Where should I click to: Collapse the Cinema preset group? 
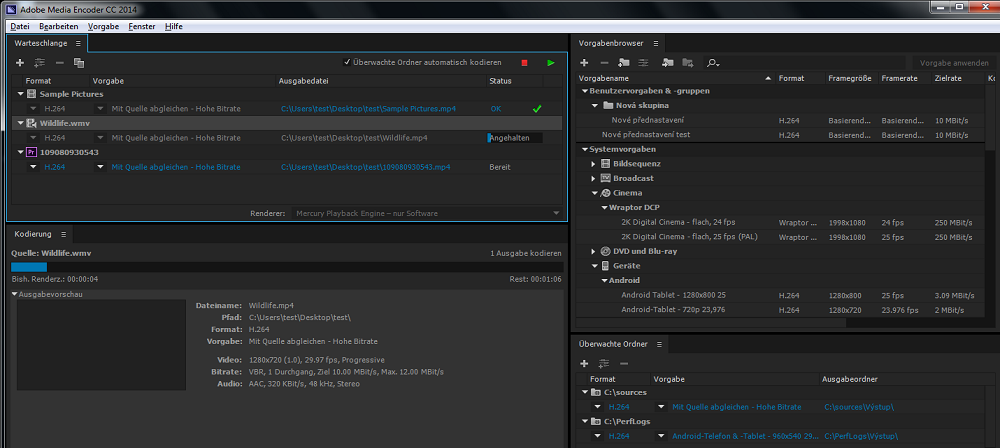[594, 193]
